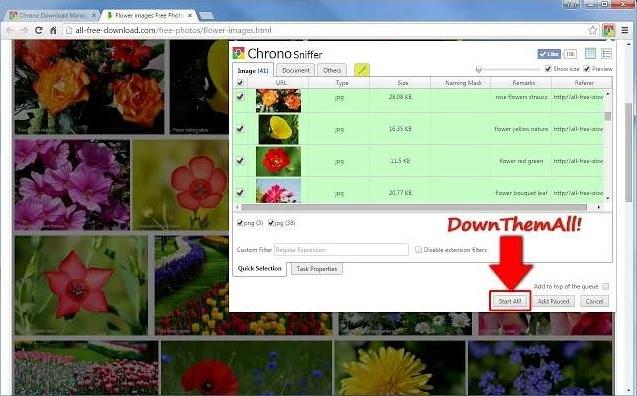Uncheck the flower yellow nature row checkbox
Viewport: 637px width, 396px height.
[240, 129]
